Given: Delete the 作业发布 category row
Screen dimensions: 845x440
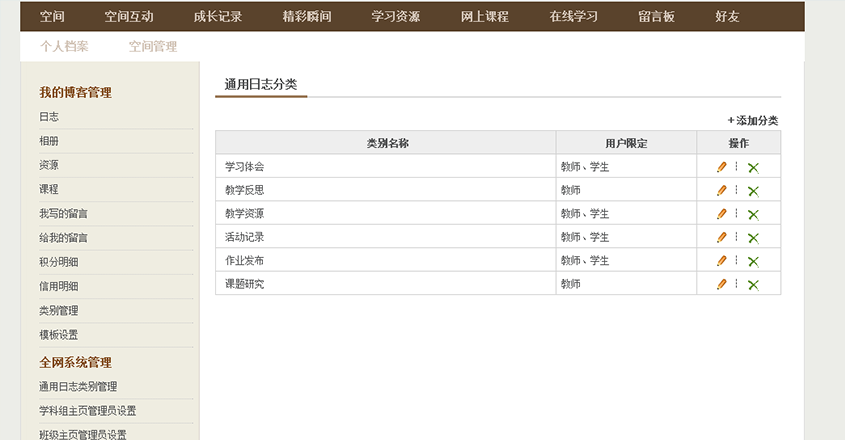Looking at the screenshot, I should click(x=753, y=262).
